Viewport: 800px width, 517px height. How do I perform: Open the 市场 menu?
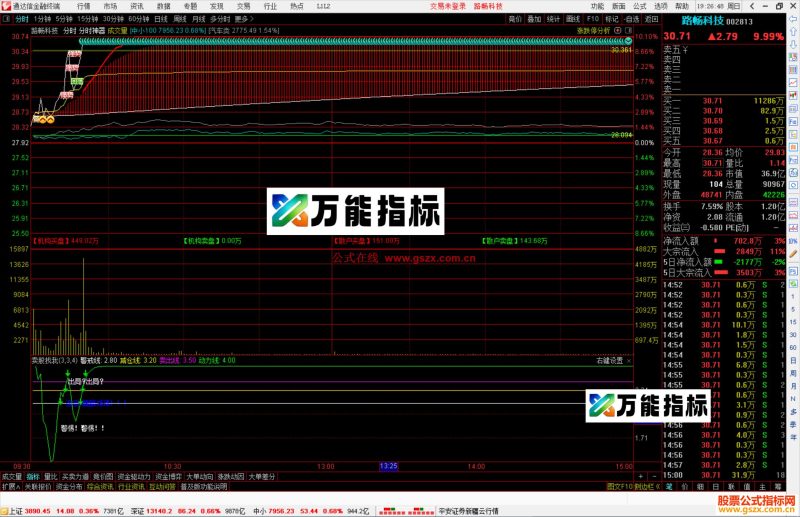pos(110,6)
